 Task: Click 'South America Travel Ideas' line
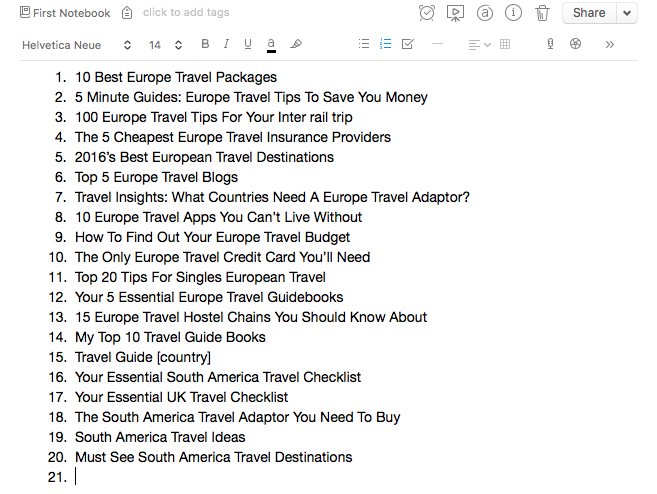pyautogui.click(x=160, y=437)
